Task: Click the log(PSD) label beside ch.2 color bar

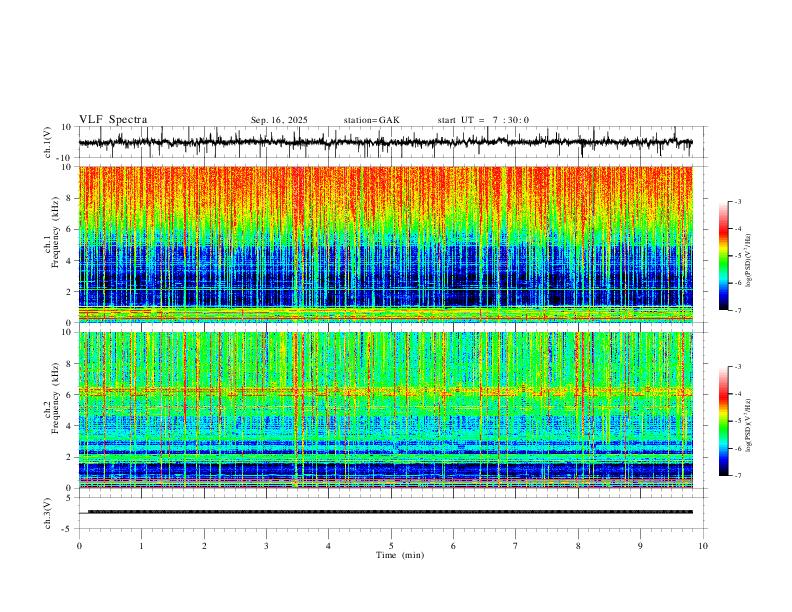Action: point(749,426)
